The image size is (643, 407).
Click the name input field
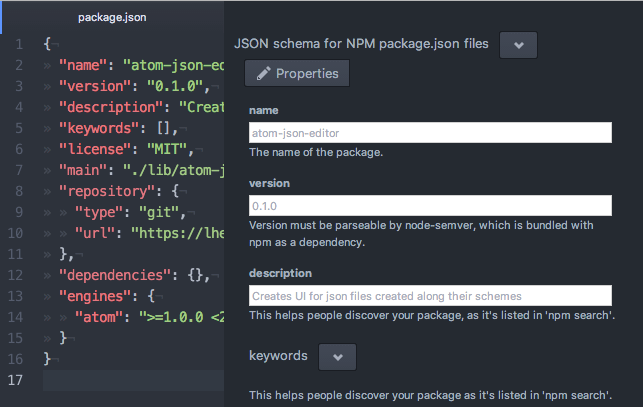coord(430,132)
